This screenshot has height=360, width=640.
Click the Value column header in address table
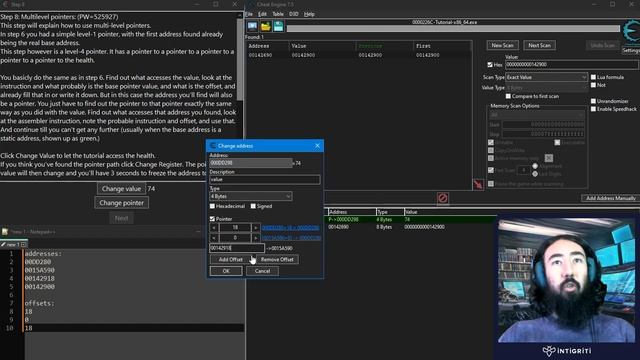click(x=451, y=212)
